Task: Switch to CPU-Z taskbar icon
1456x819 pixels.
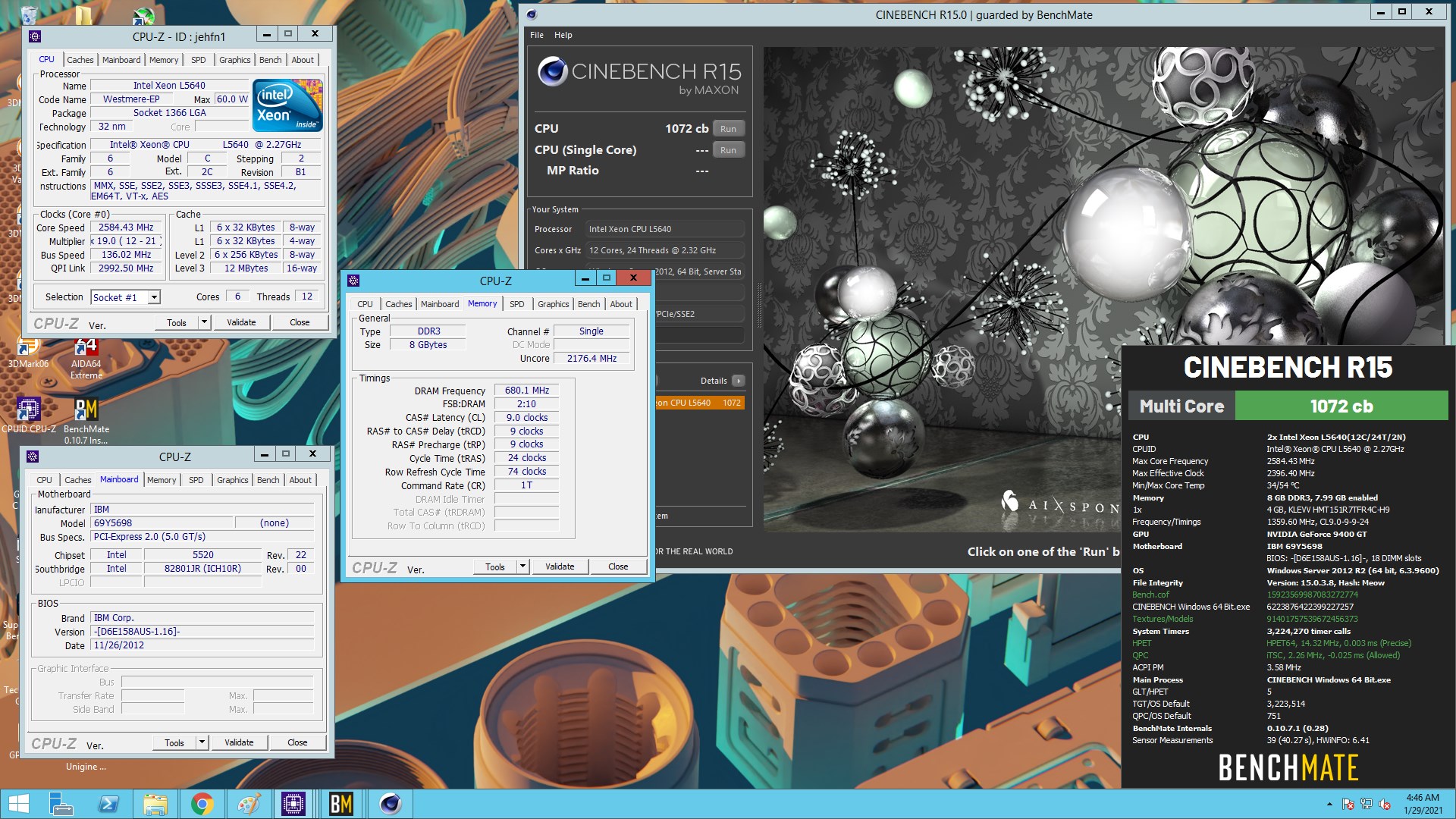Action: click(x=293, y=804)
